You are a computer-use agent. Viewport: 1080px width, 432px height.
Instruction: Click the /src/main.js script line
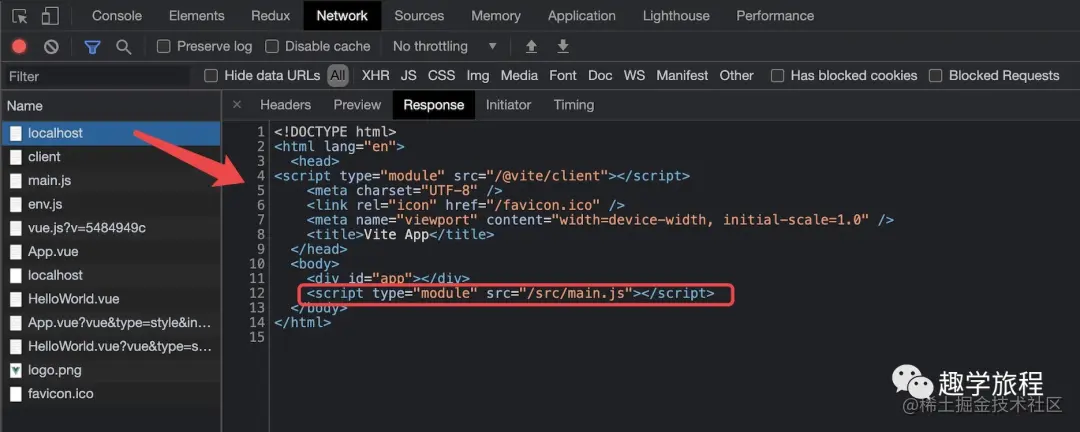point(510,294)
